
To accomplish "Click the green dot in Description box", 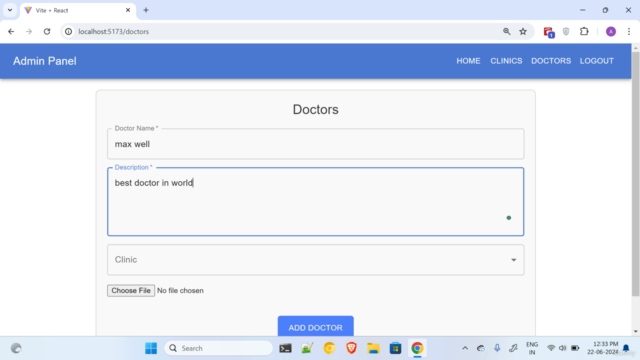I will 509,218.
